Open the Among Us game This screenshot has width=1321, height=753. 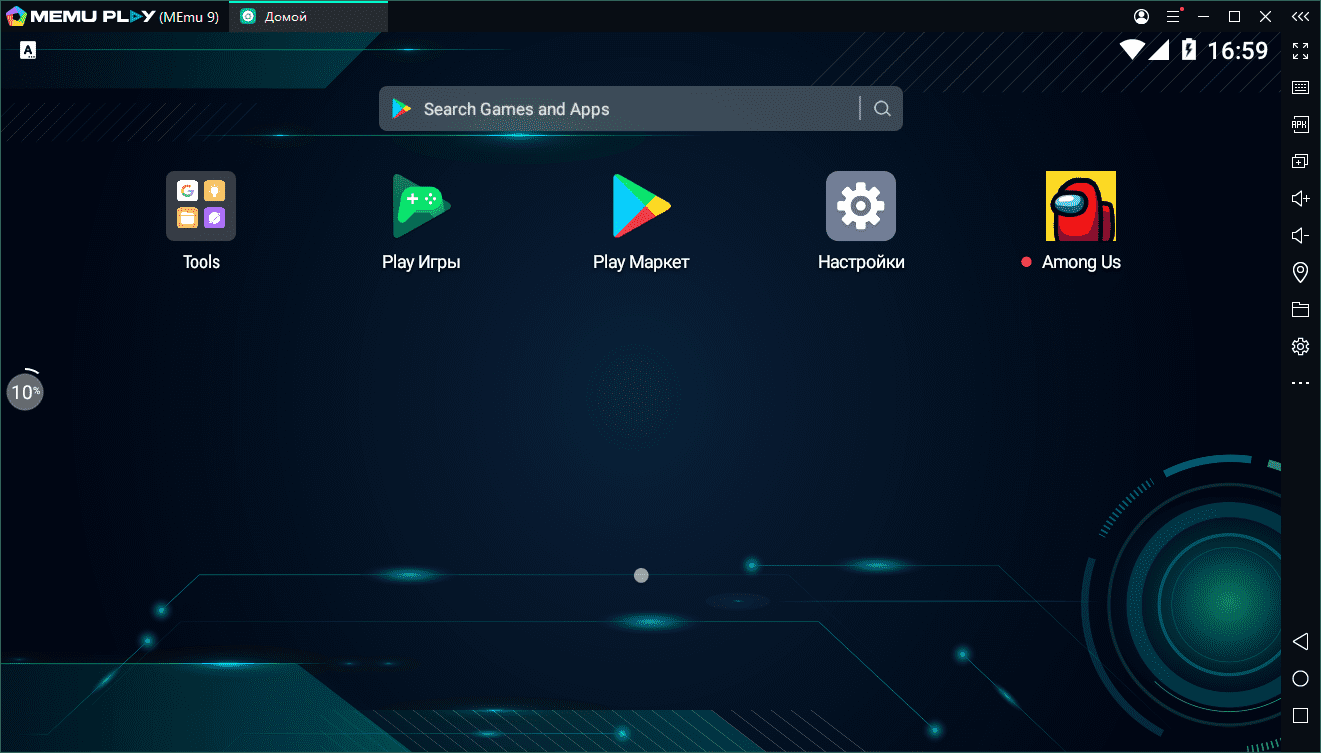coord(1080,207)
